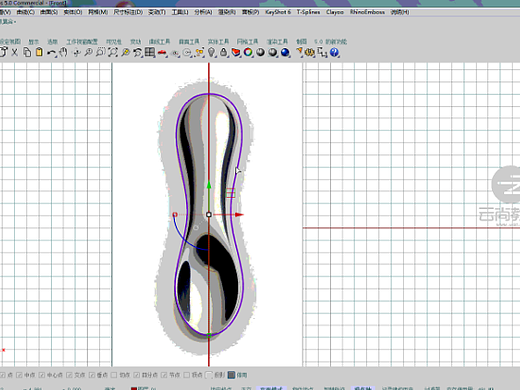Click the Zoom extents icon

pyautogui.click(x=113, y=52)
